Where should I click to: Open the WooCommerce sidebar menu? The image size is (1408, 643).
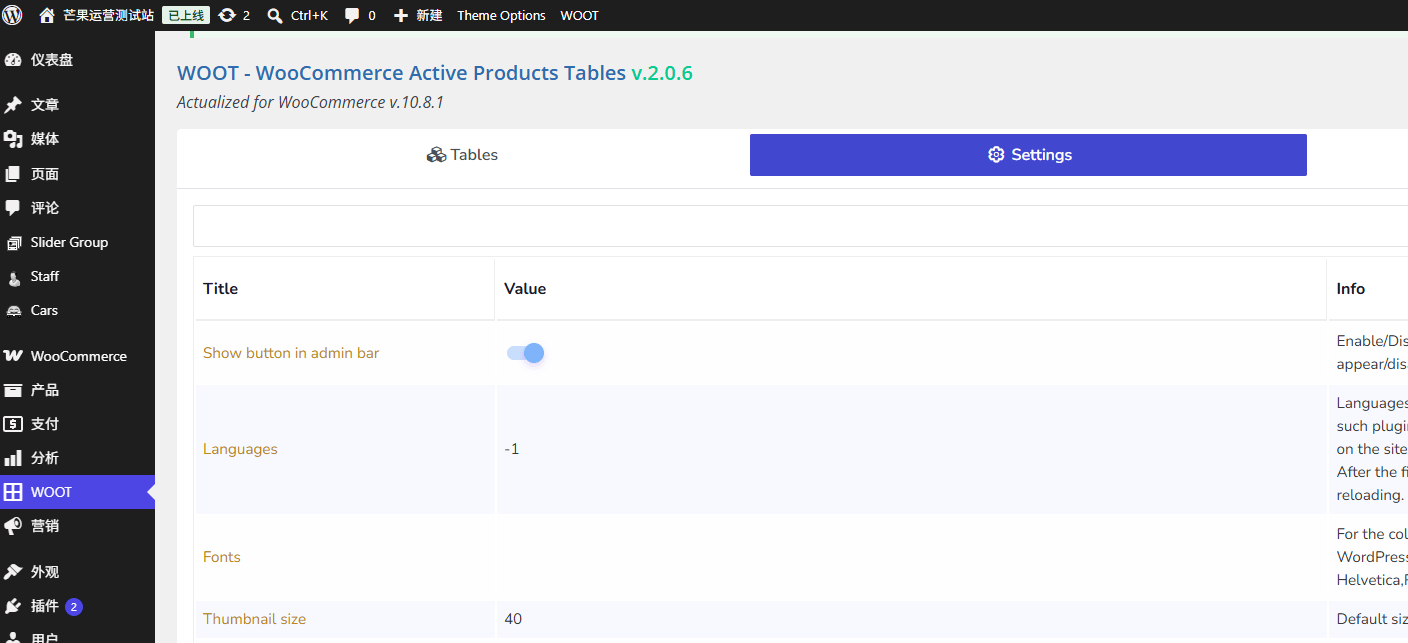(77, 356)
